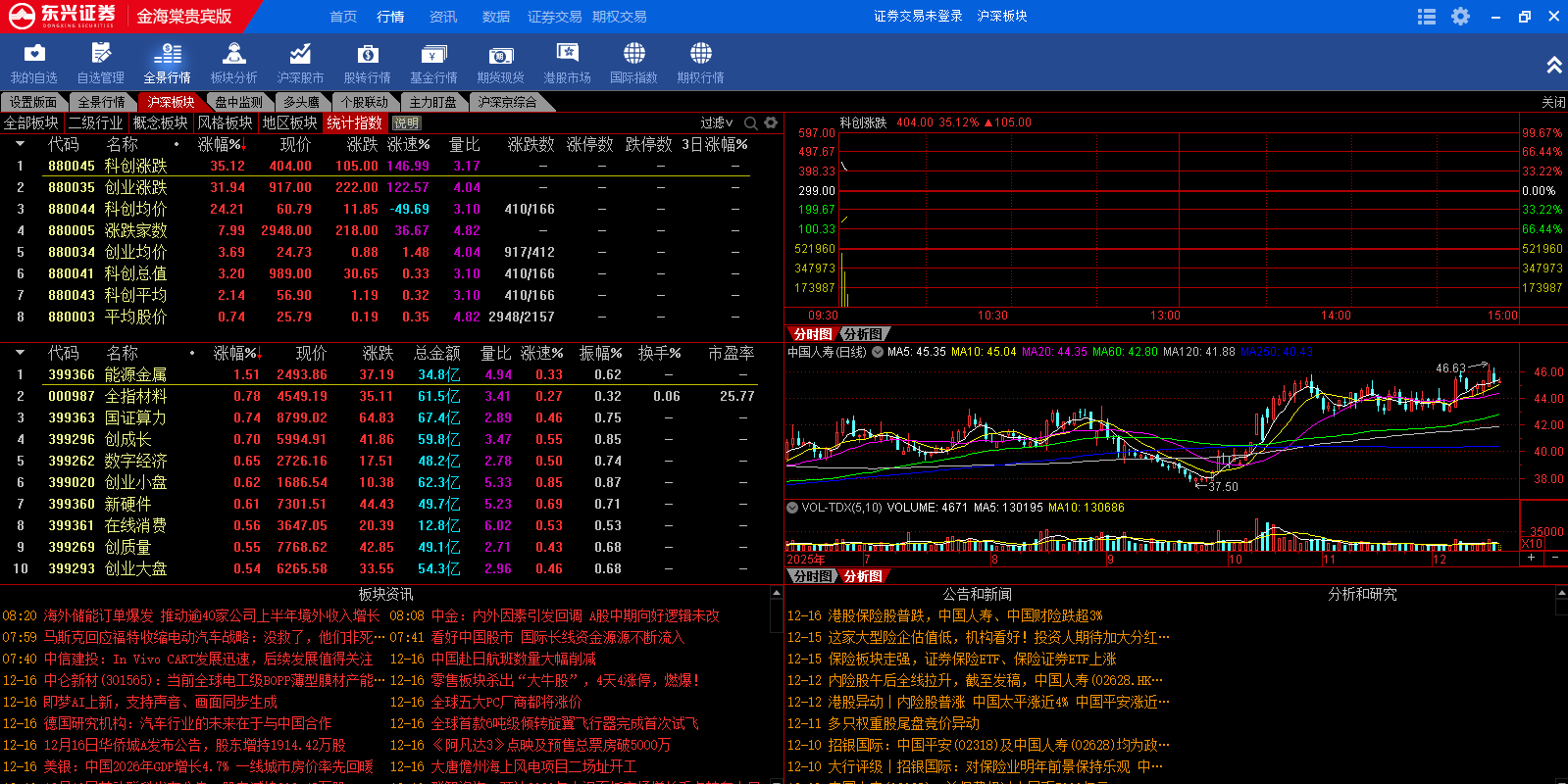Open 我的自选 watchlist icon
1568x784 pixels.
point(34,54)
